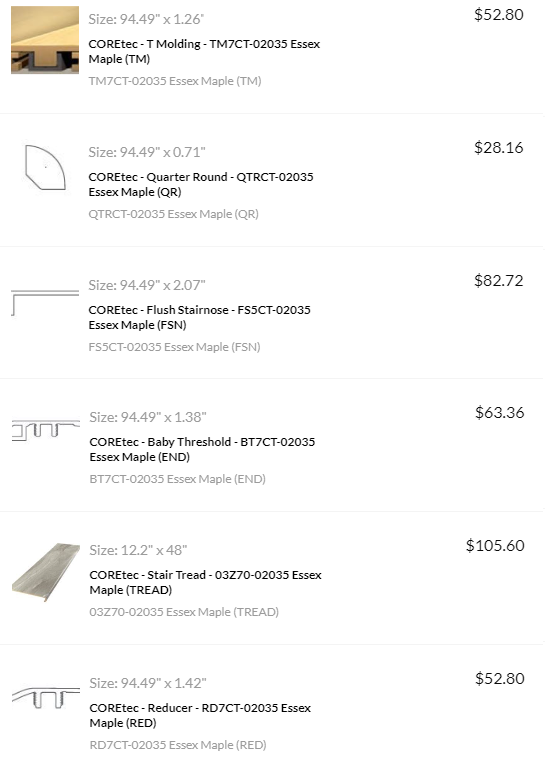This screenshot has height=774, width=545.
Task: Open the Stair Tread product image
Action: tap(45, 573)
